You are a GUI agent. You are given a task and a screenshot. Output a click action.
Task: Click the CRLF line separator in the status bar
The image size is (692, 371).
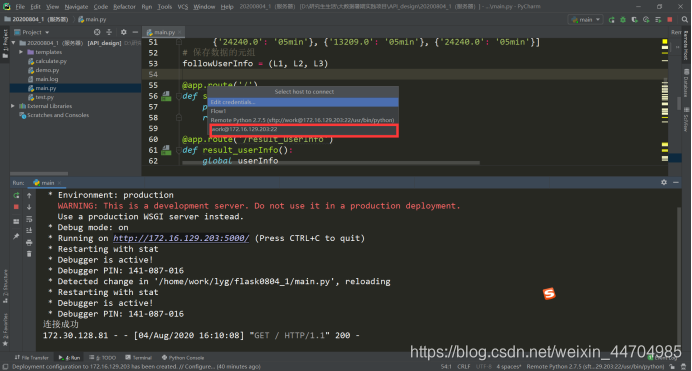[x=463, y=367]
